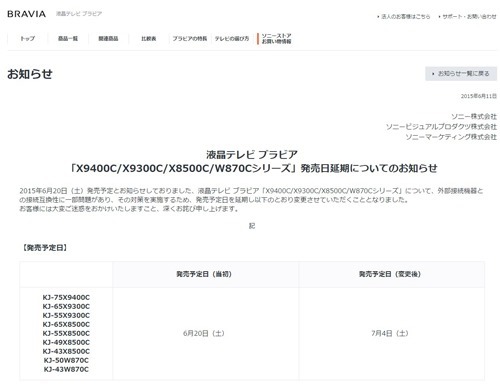Select the ブラビアの特長 menu item
The image size is (500, 386).
(x=190, y=38)
